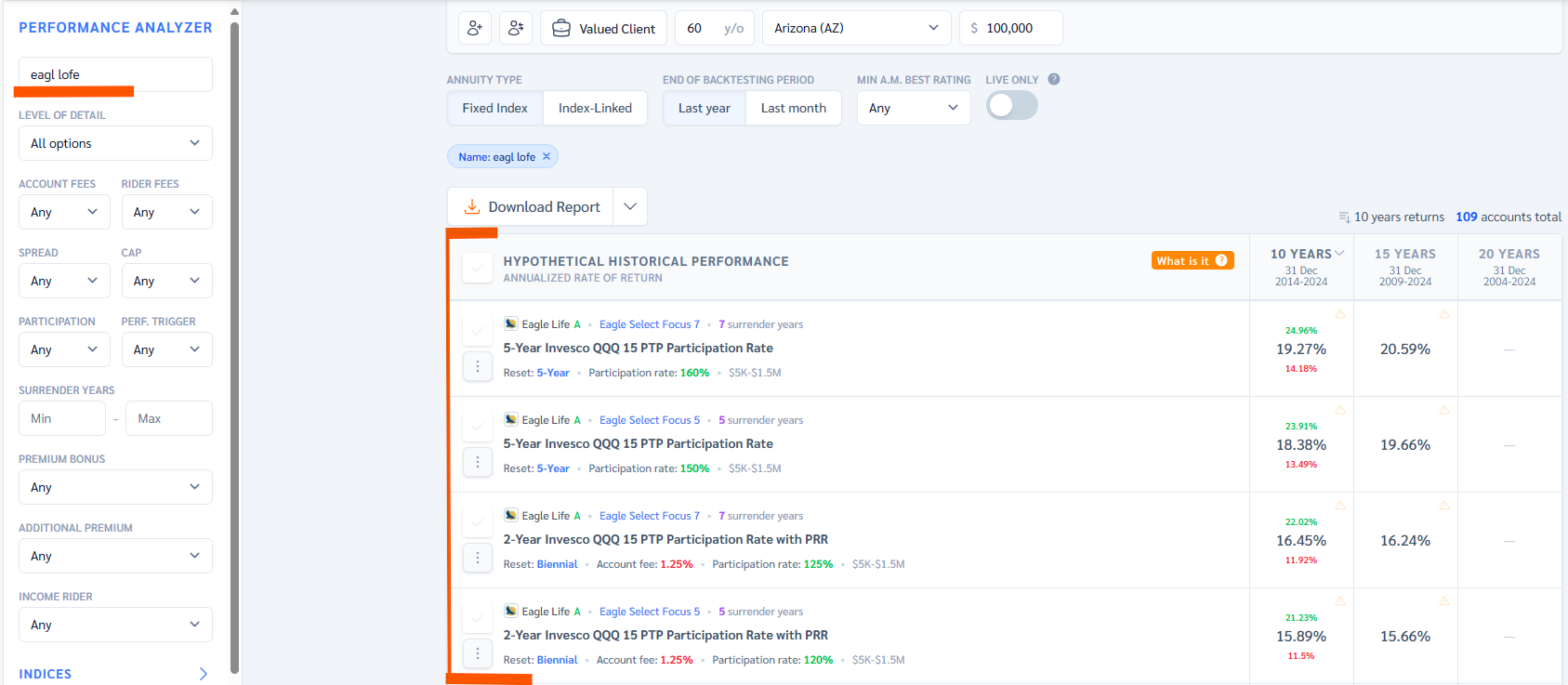
Task: Select the Index-Linked annuity type
Action: tap(595, 108)
